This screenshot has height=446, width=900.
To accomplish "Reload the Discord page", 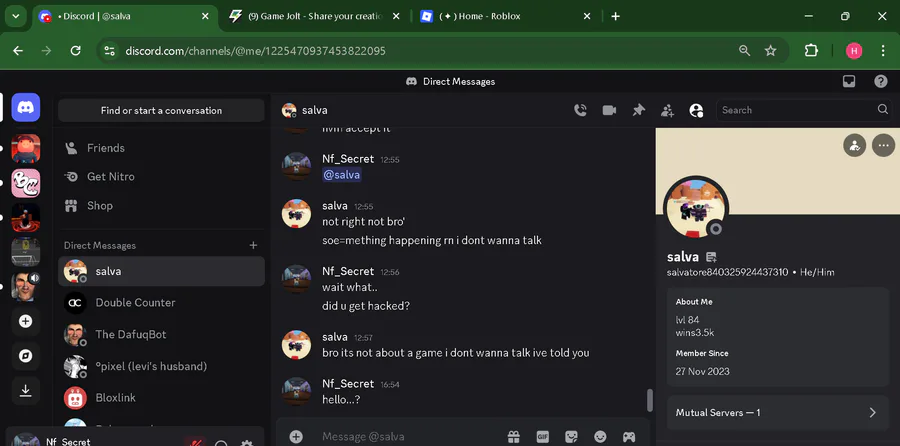I will click(75, 51).
